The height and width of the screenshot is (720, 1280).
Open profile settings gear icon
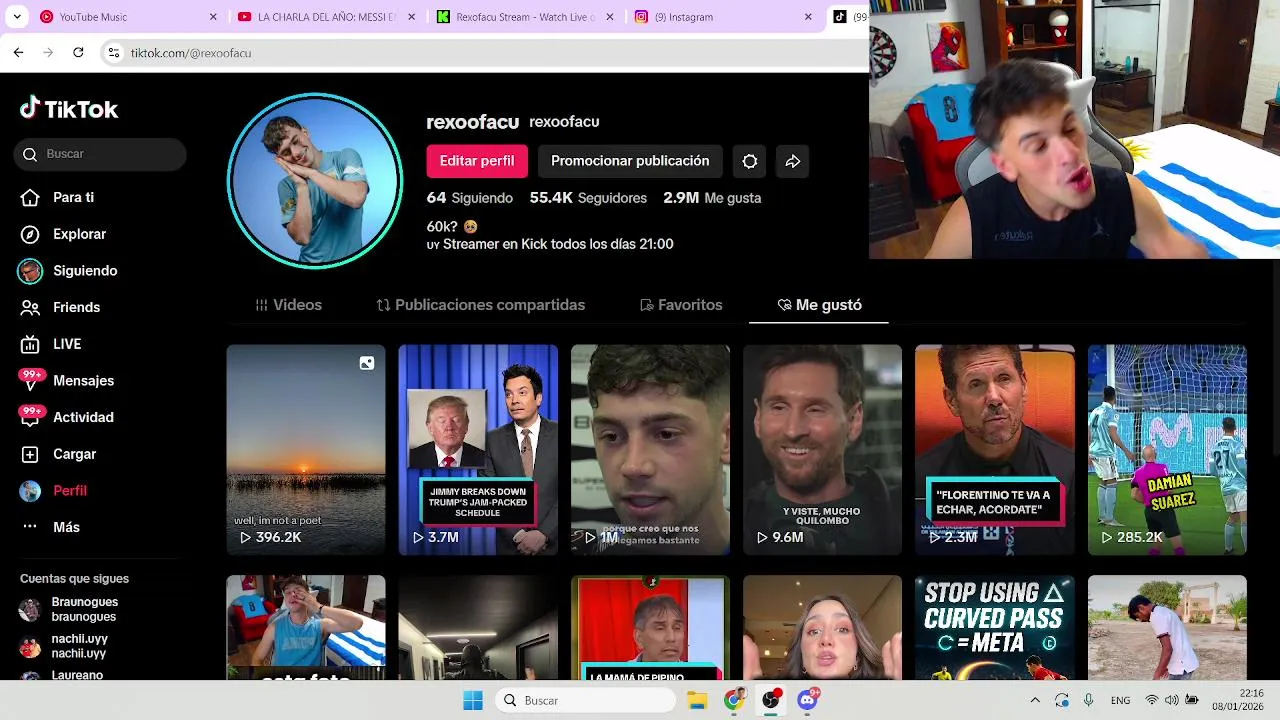pos(750,161)
